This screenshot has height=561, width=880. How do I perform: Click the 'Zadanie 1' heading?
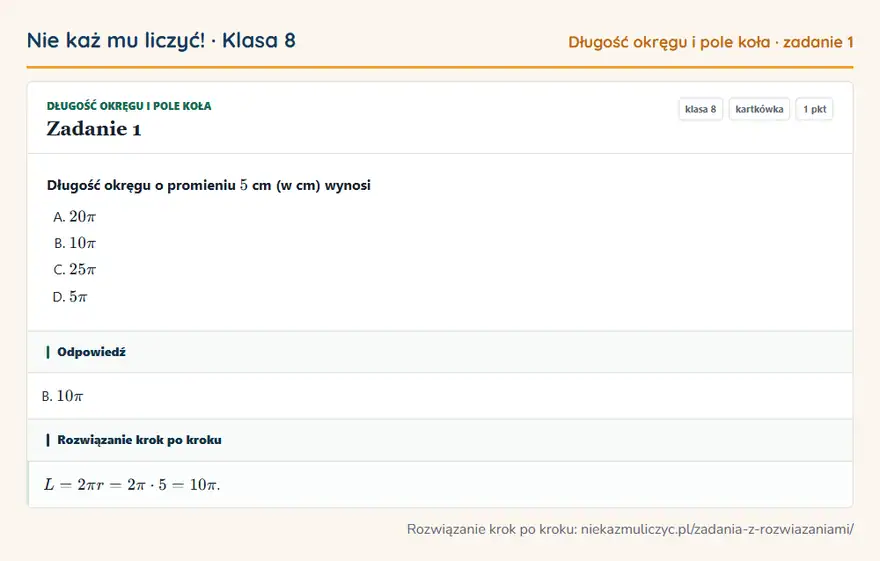click(94, 129)
